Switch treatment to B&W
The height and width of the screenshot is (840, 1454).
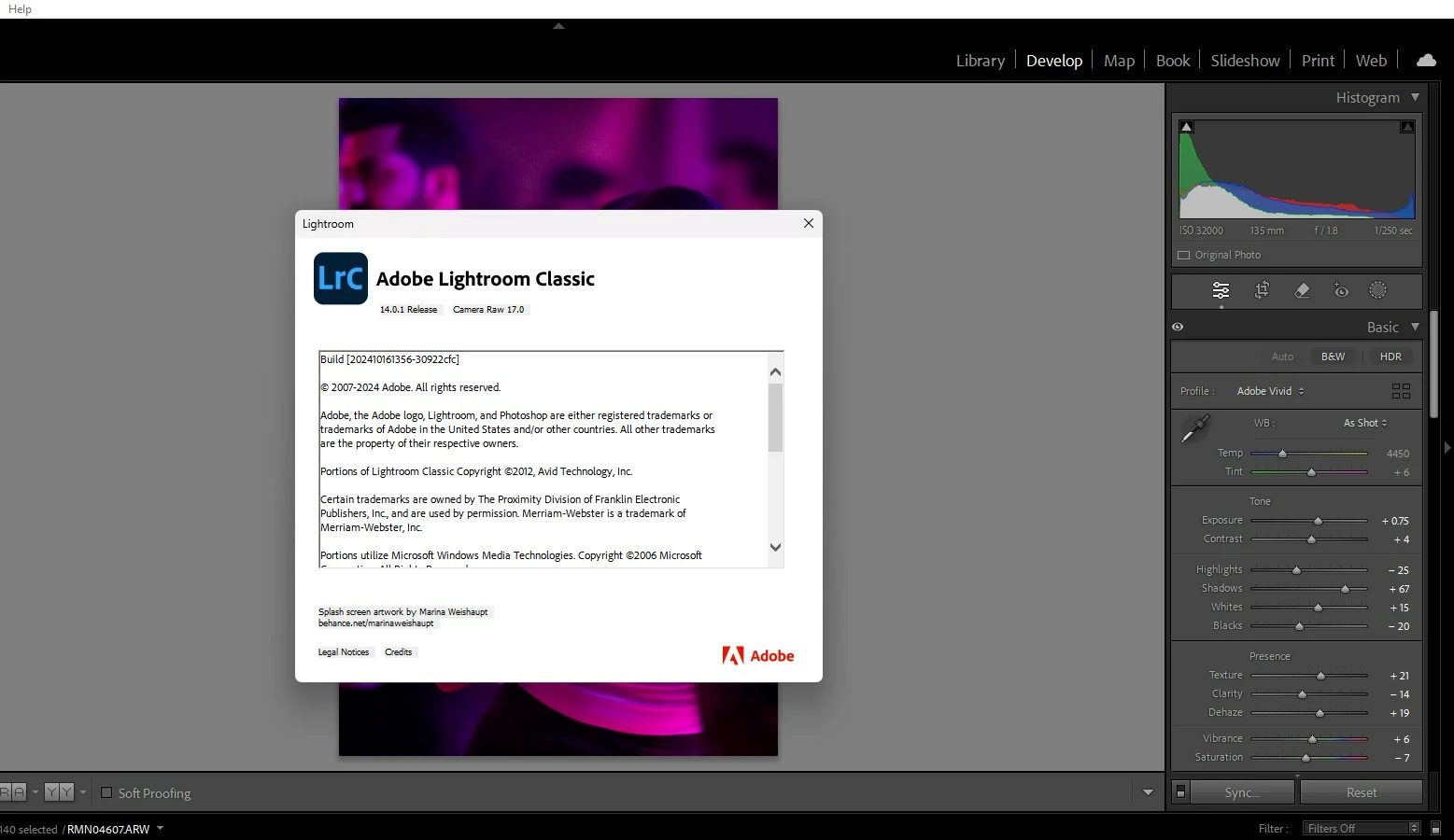[1333, 357]
